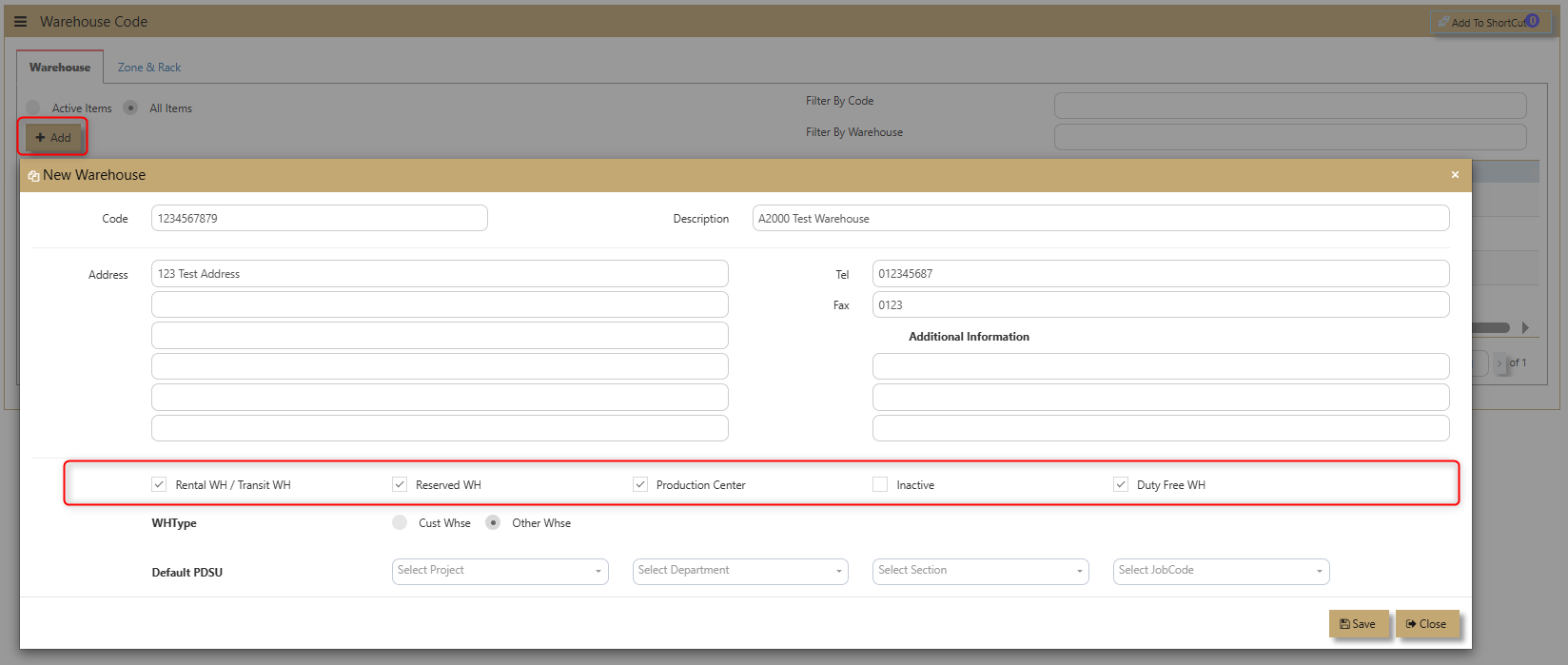Screen dimensions: 1568x665
Task: Open the hamburger menu icon
Action: pyautogui.click(x=20, y=22)
